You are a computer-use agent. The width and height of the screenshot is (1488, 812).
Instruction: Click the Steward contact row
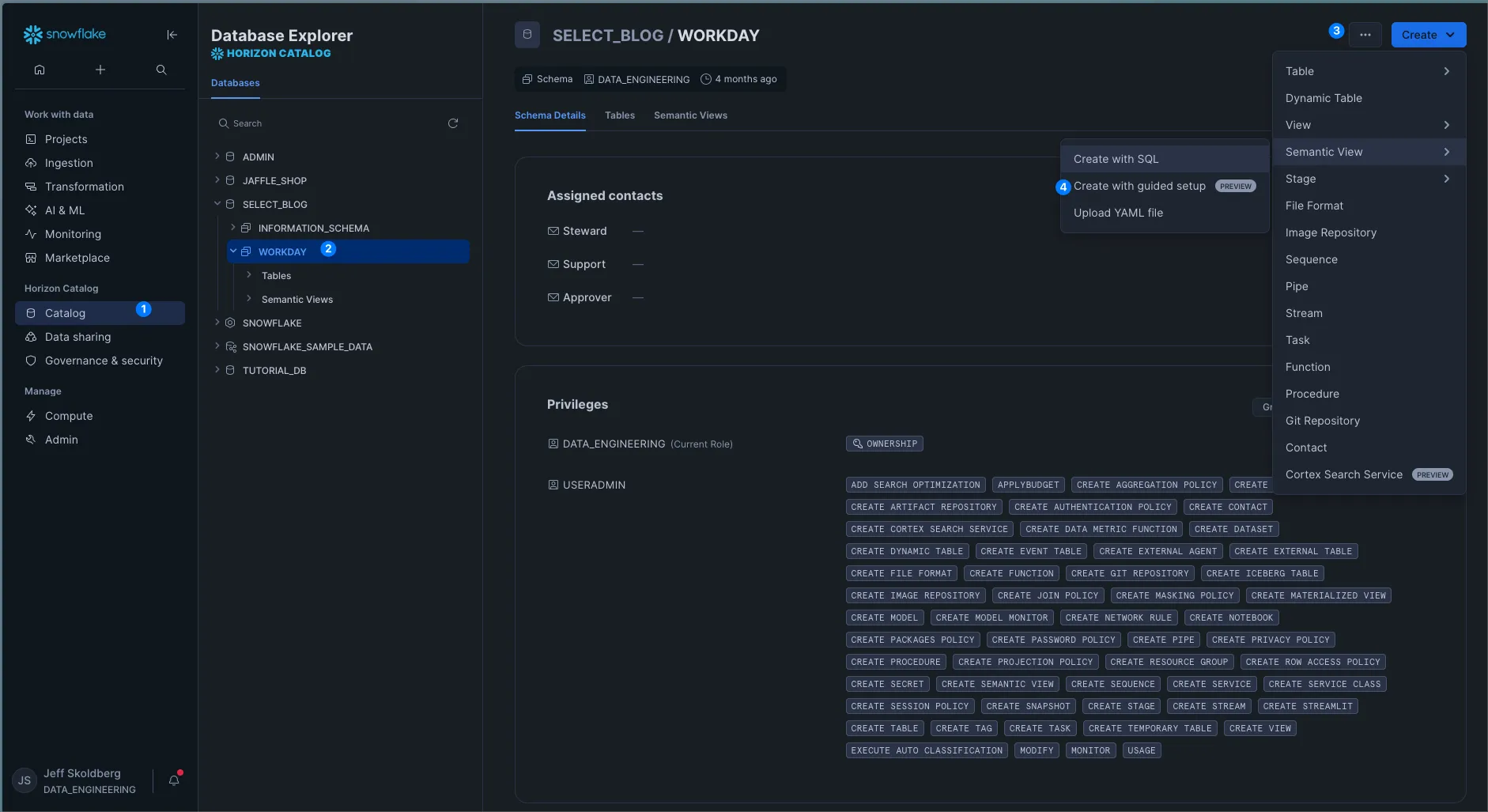pyautogui.click(x=595, y=231)
